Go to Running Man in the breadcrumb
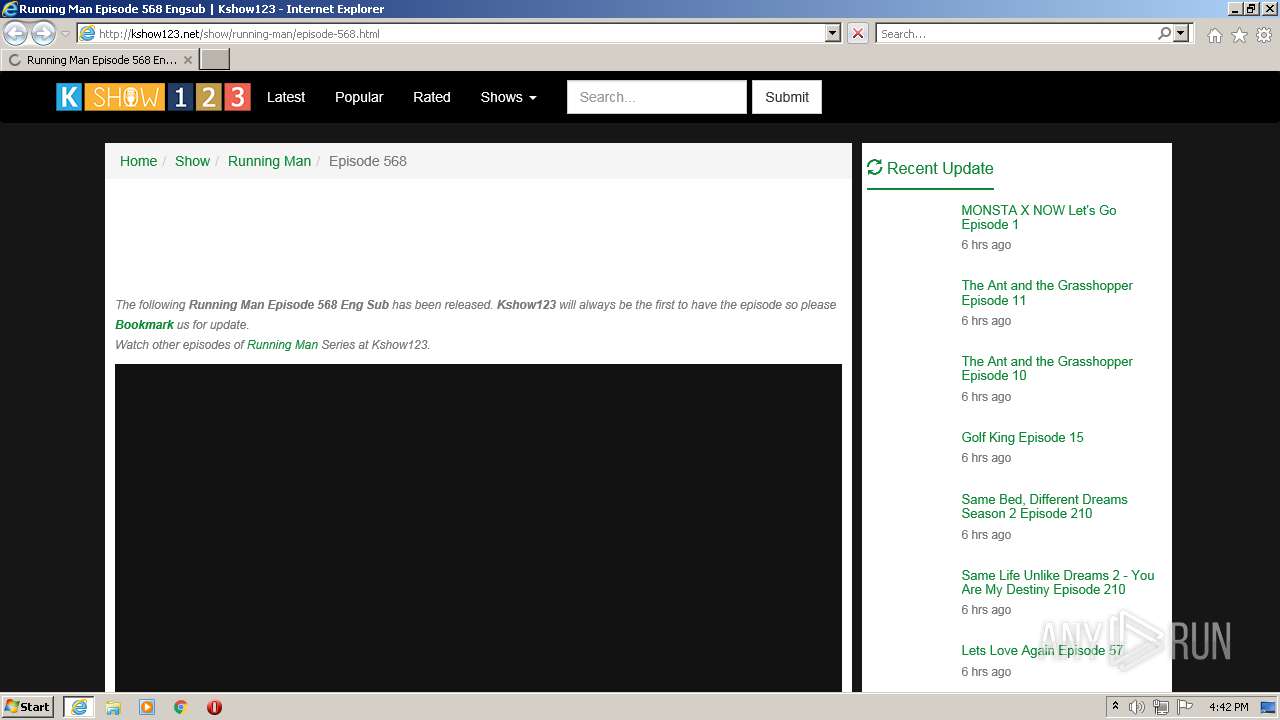The height and width of the screenshot is (720, 1280). (269, 161)
